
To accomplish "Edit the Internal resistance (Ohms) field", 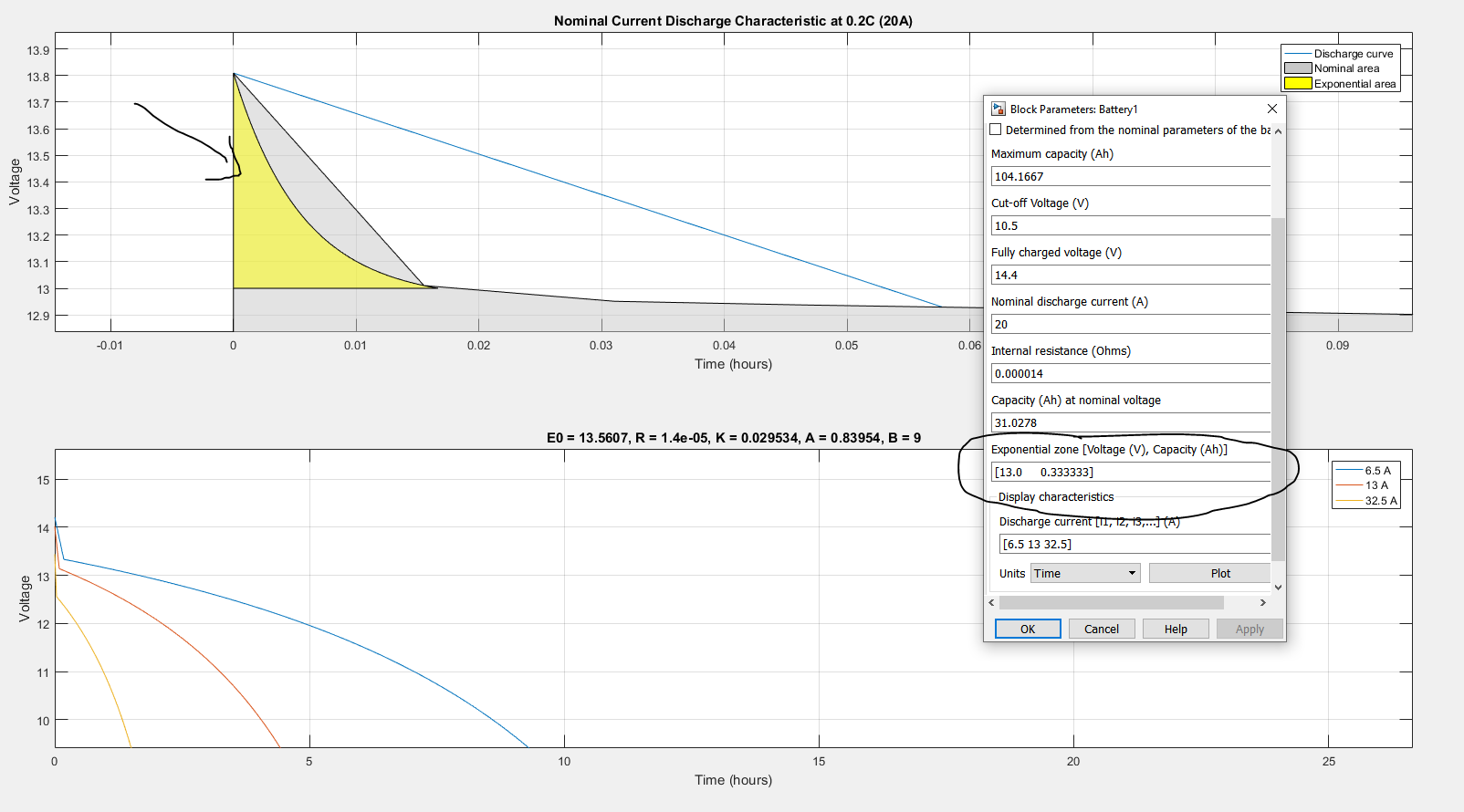I will coord(1131,373).
